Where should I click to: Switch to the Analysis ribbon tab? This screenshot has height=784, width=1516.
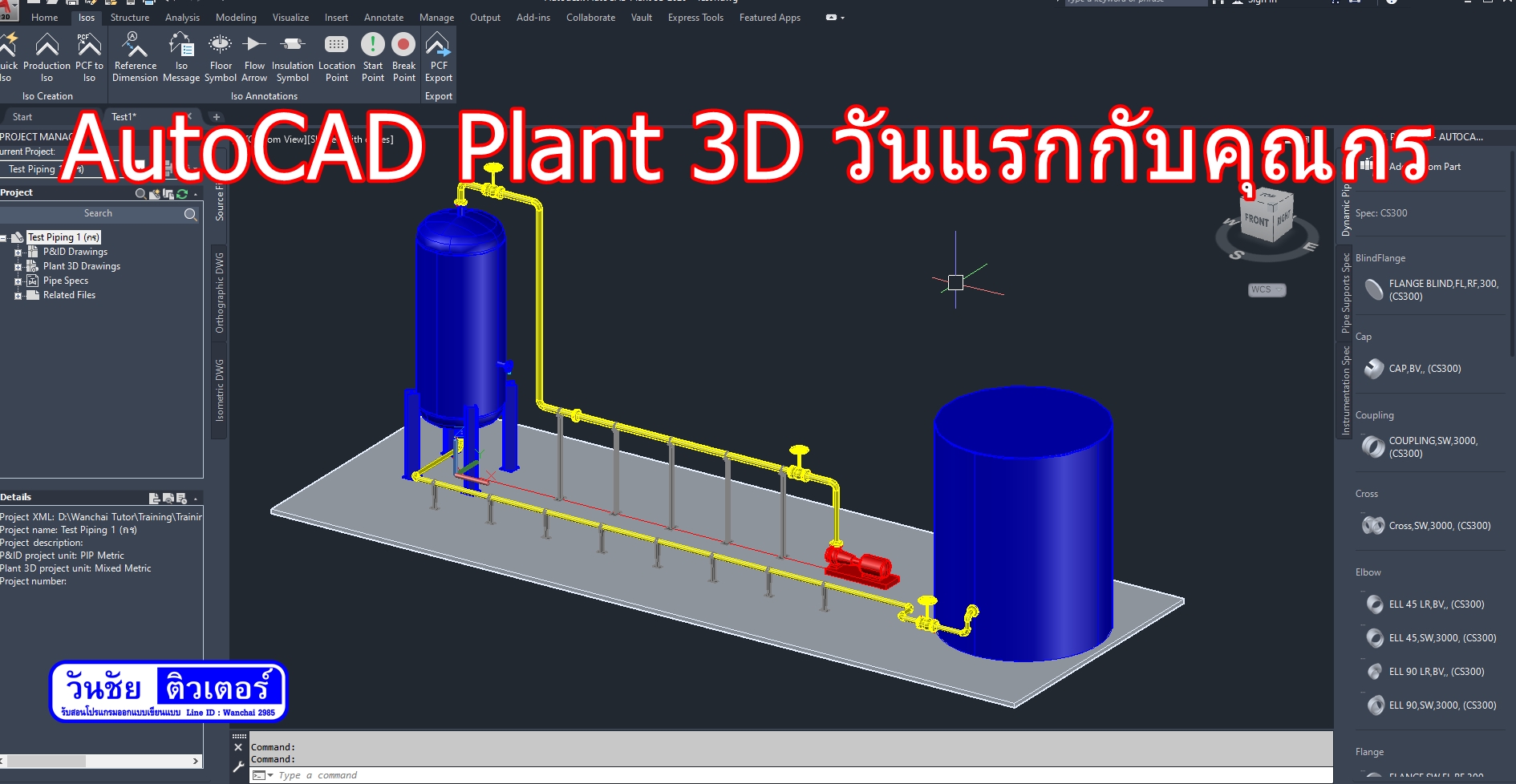[182, 18]
